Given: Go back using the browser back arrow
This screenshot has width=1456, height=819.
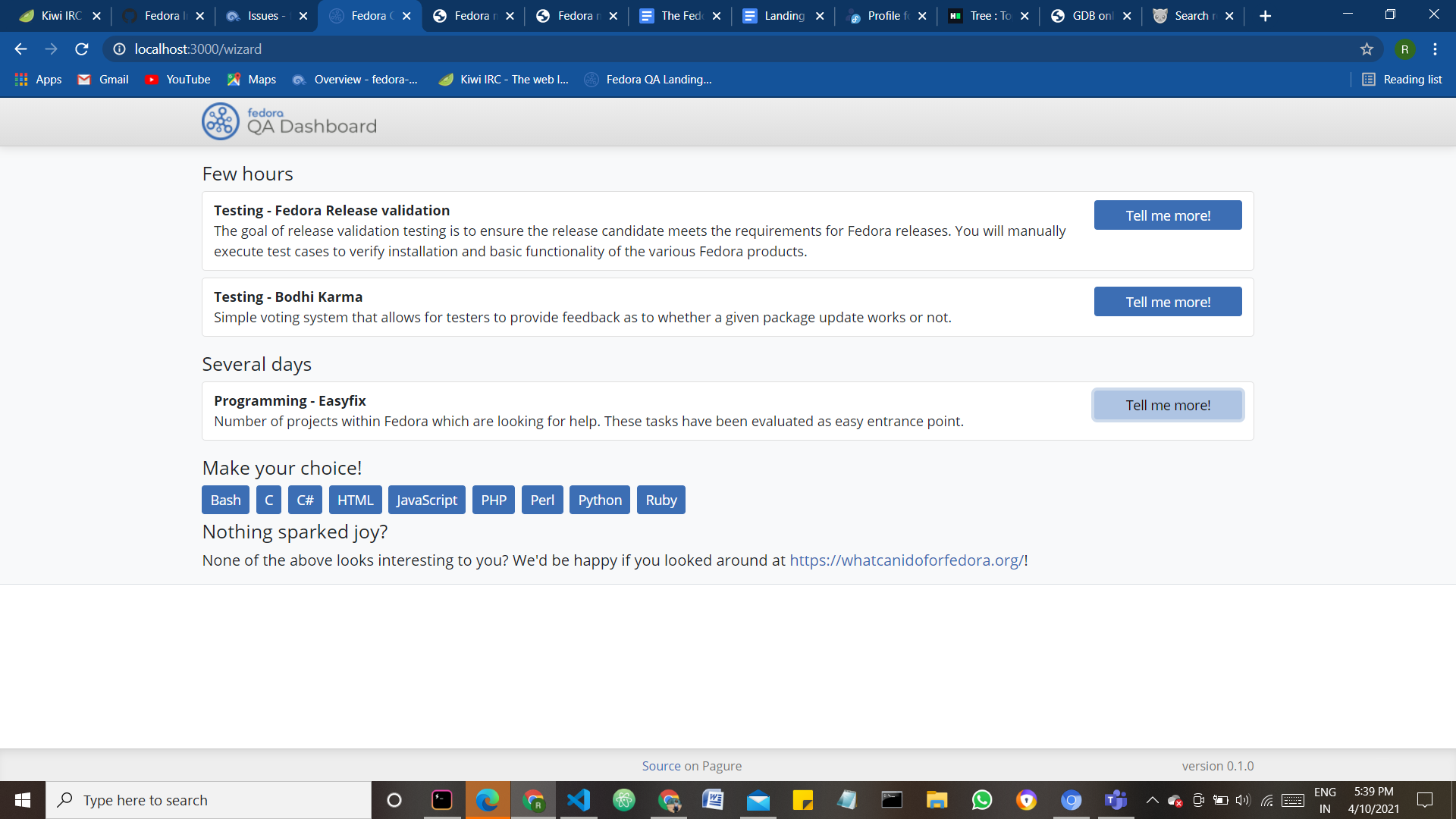Looking at the screenshot, I should (20, 49).
